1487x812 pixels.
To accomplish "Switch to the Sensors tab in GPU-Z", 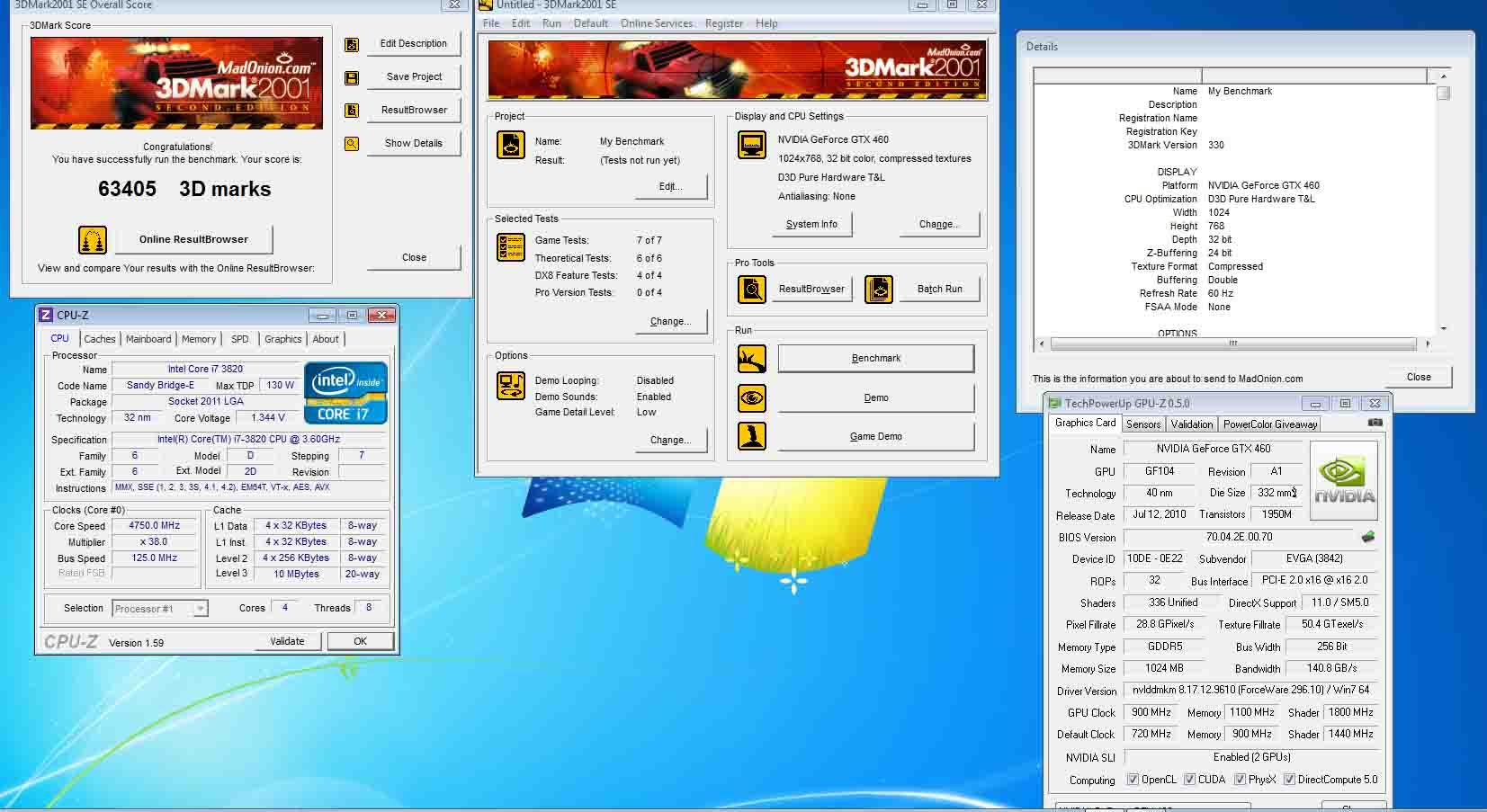I will [x=1143, y=424].
